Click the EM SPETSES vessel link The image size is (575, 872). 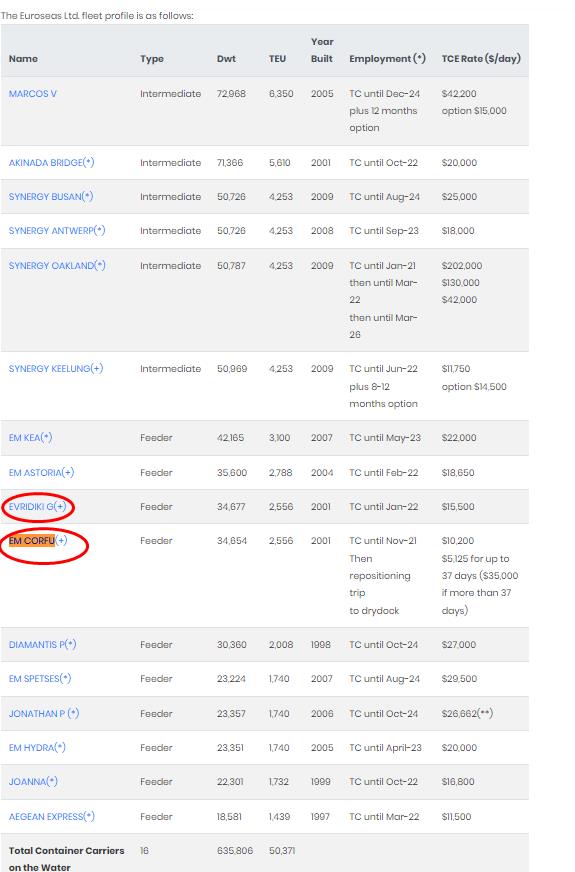point(39,678)
